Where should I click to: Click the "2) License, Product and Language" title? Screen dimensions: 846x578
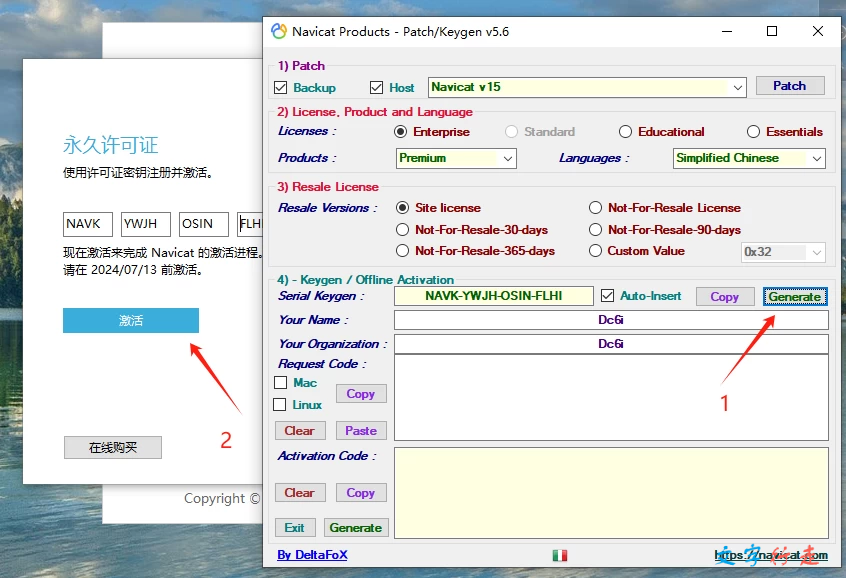coord(375,112)
